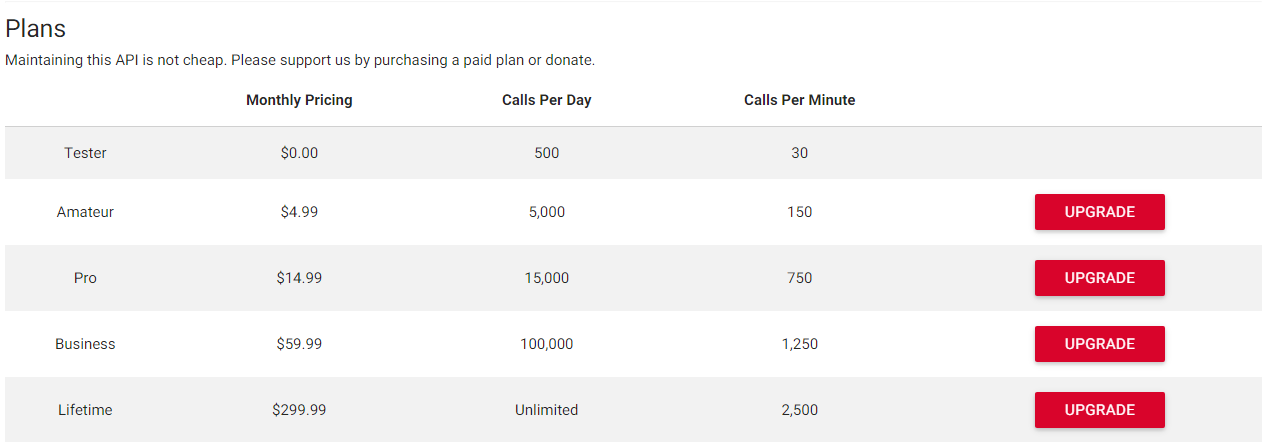Click the Amateur plan name

pyautogui.click(x=85, y=212)
